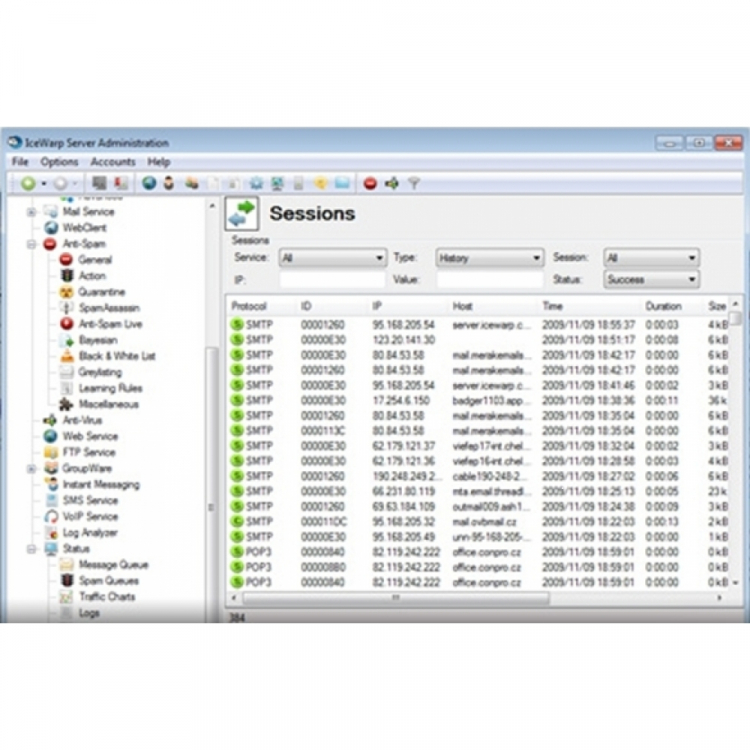
Task: Collapse the Status tree node
Action: point(32,549)
